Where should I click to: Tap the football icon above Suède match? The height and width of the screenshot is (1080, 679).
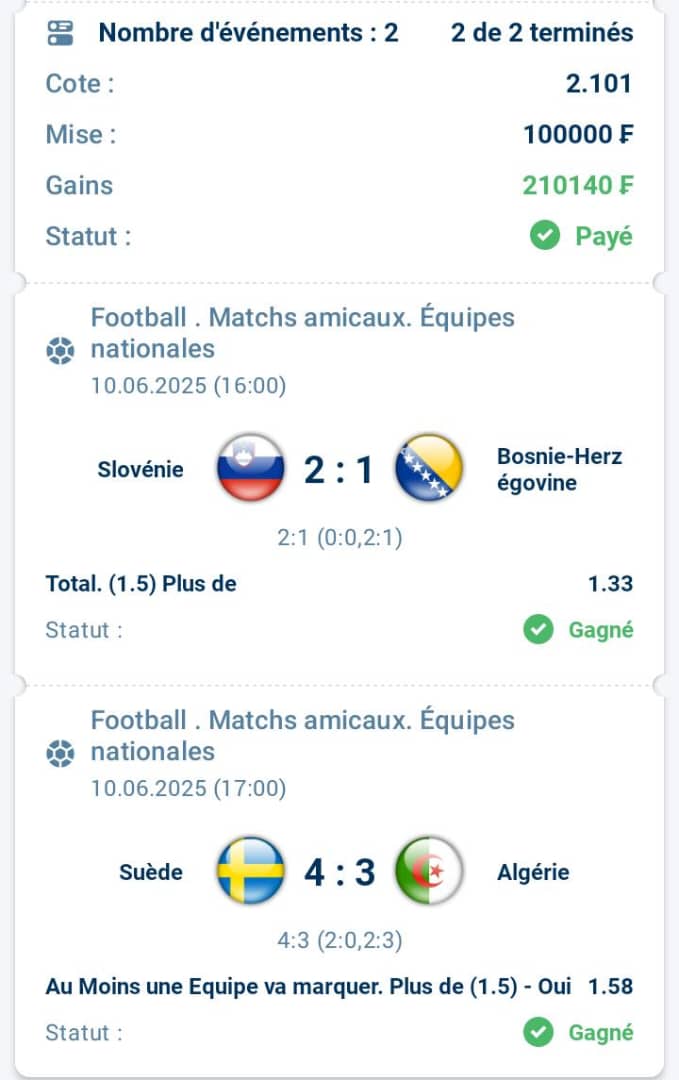point(61,754)
